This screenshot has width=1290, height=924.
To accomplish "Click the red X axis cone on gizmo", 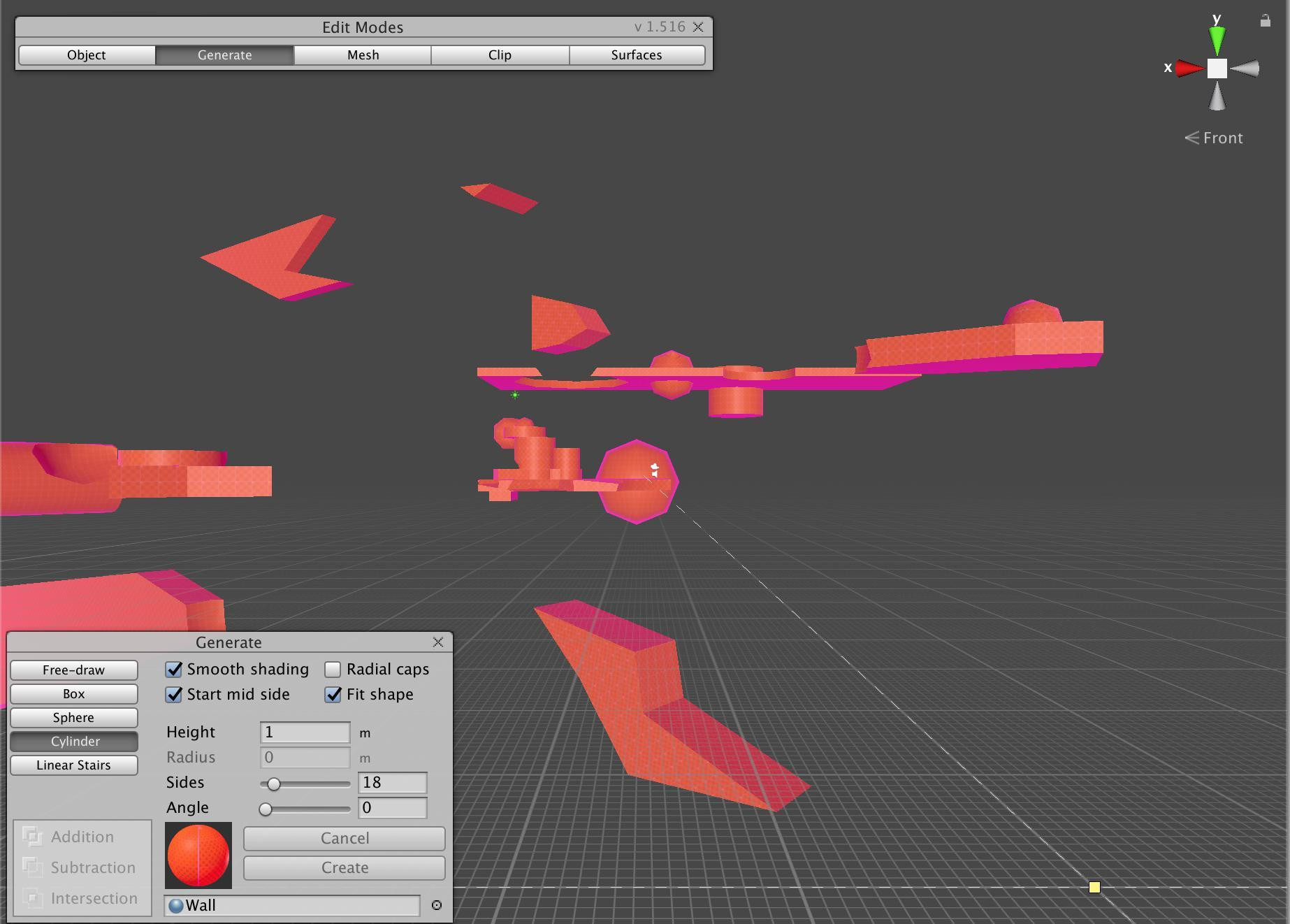I will (1189, 68).
